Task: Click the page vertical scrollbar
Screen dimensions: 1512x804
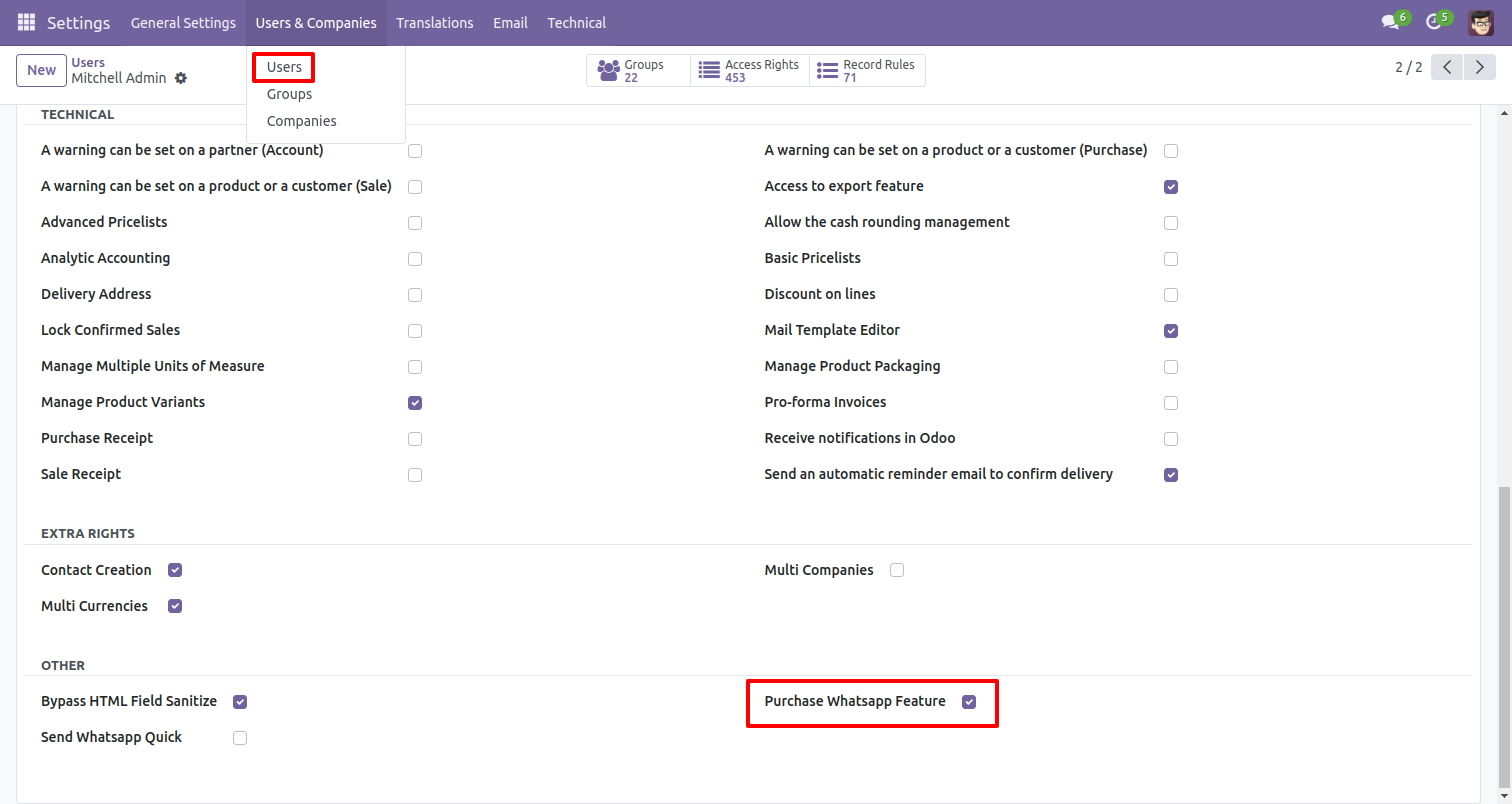Action: 1504,636
